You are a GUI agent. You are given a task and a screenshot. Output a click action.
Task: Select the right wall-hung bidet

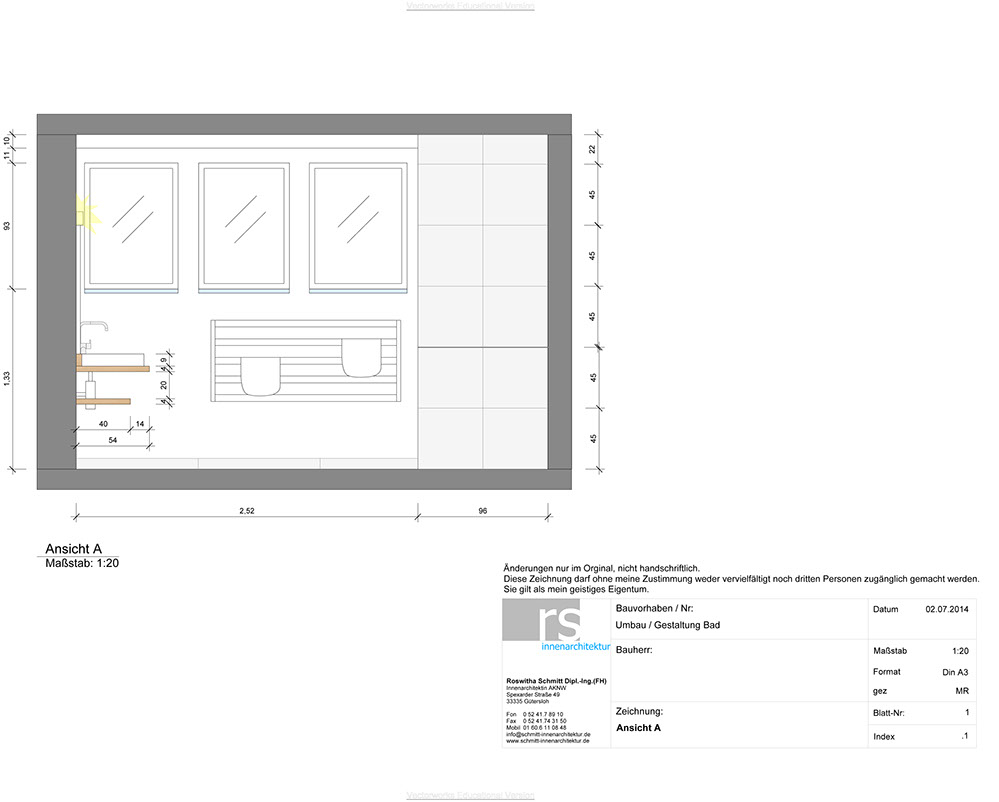click(x=360, y=357)
